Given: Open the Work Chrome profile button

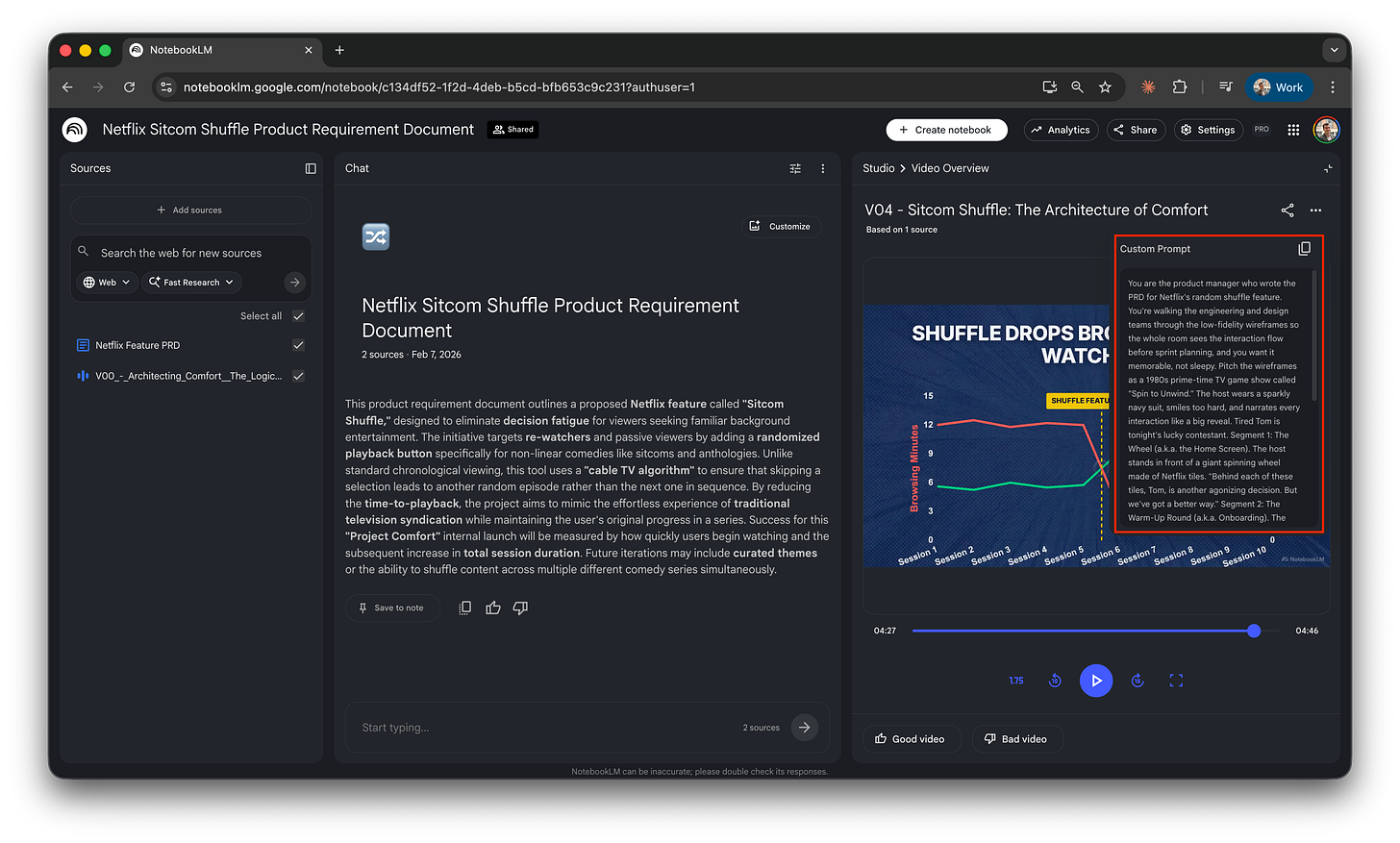Looking at the screenshot, I should (x=1279, y=87).
